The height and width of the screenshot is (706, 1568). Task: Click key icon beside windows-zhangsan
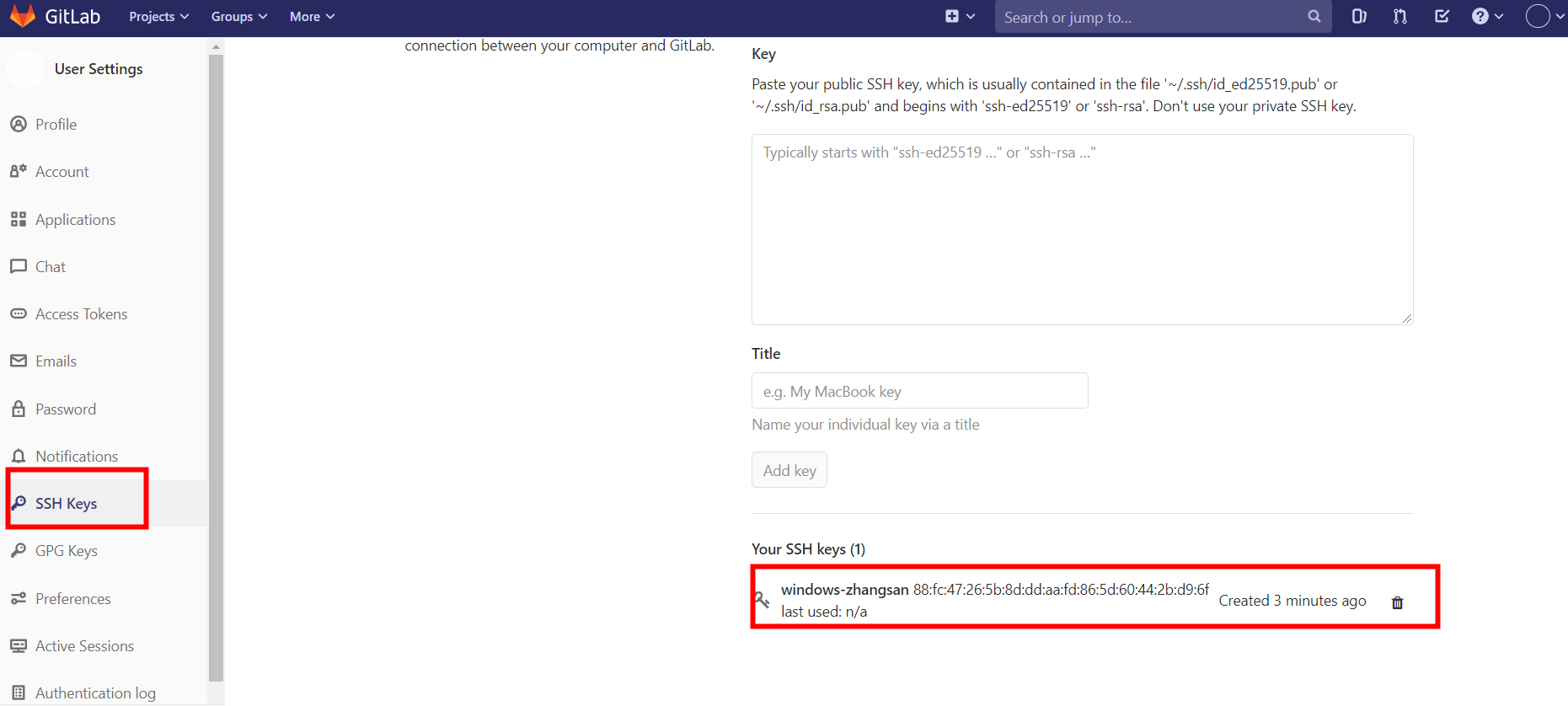tap(761, 600)
